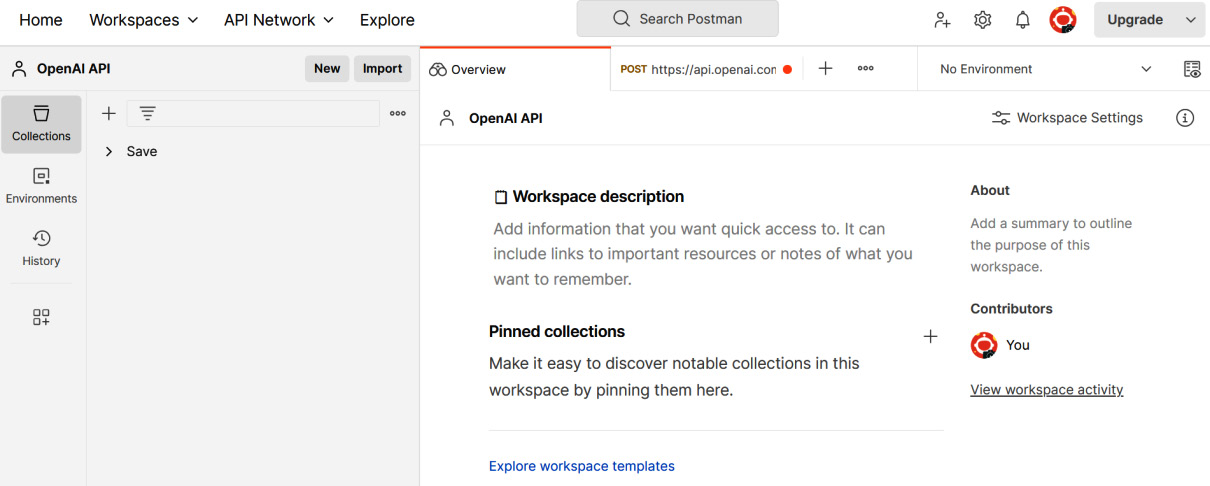Open the collections three-dots options menu
The image size is (1210, 486).
point(398,113)
